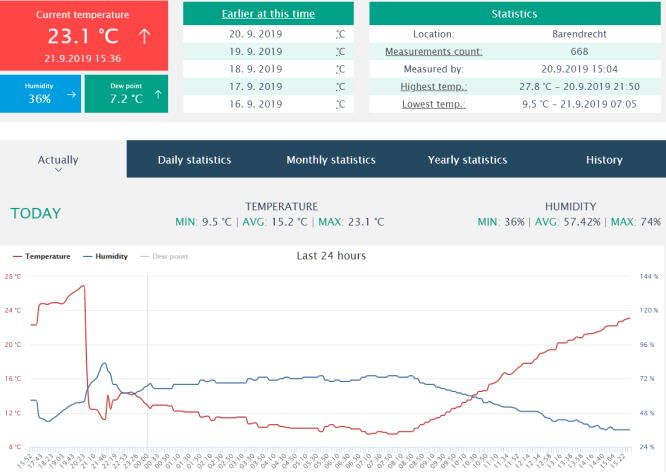Open the Monthly statistics tab
Screen dimensions: 666x472
(331, 160)
